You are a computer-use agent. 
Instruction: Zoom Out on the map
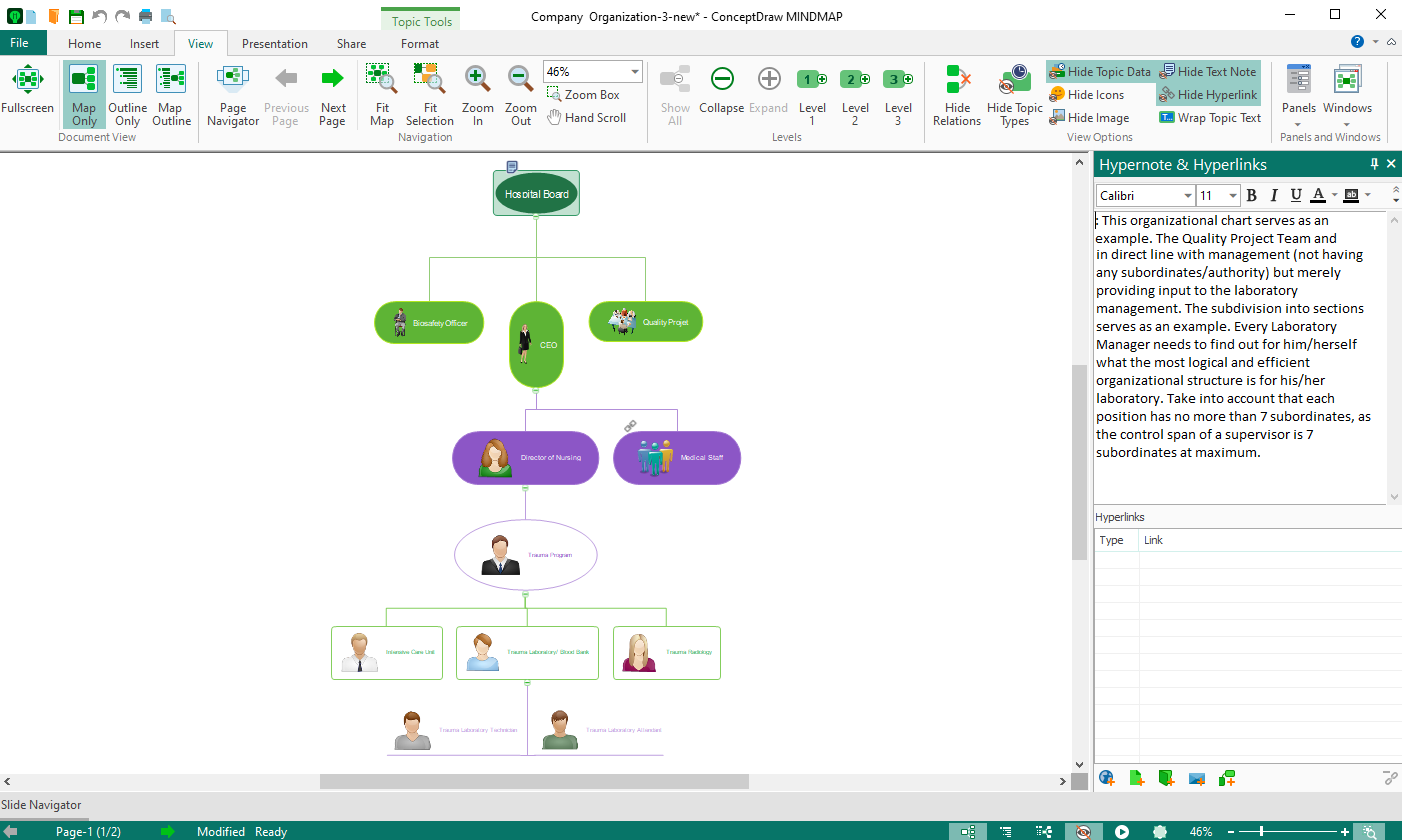tap(520, 96)
